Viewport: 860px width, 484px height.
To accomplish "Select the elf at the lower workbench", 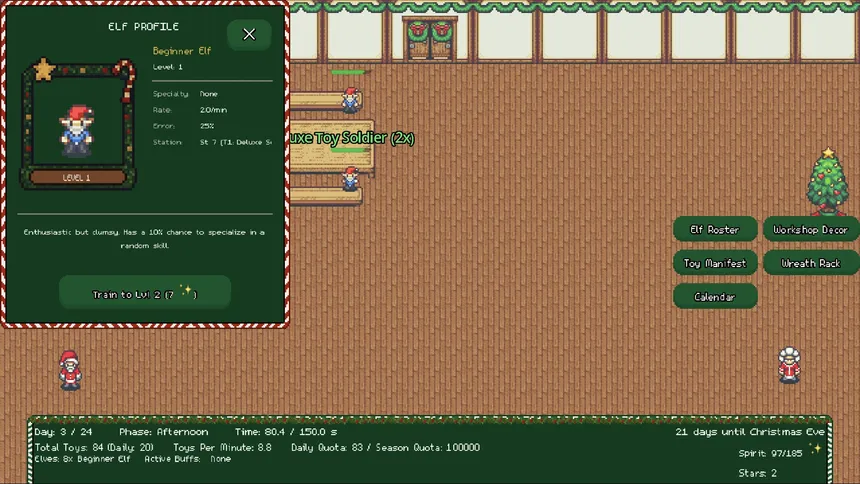I will pos(350,179).
